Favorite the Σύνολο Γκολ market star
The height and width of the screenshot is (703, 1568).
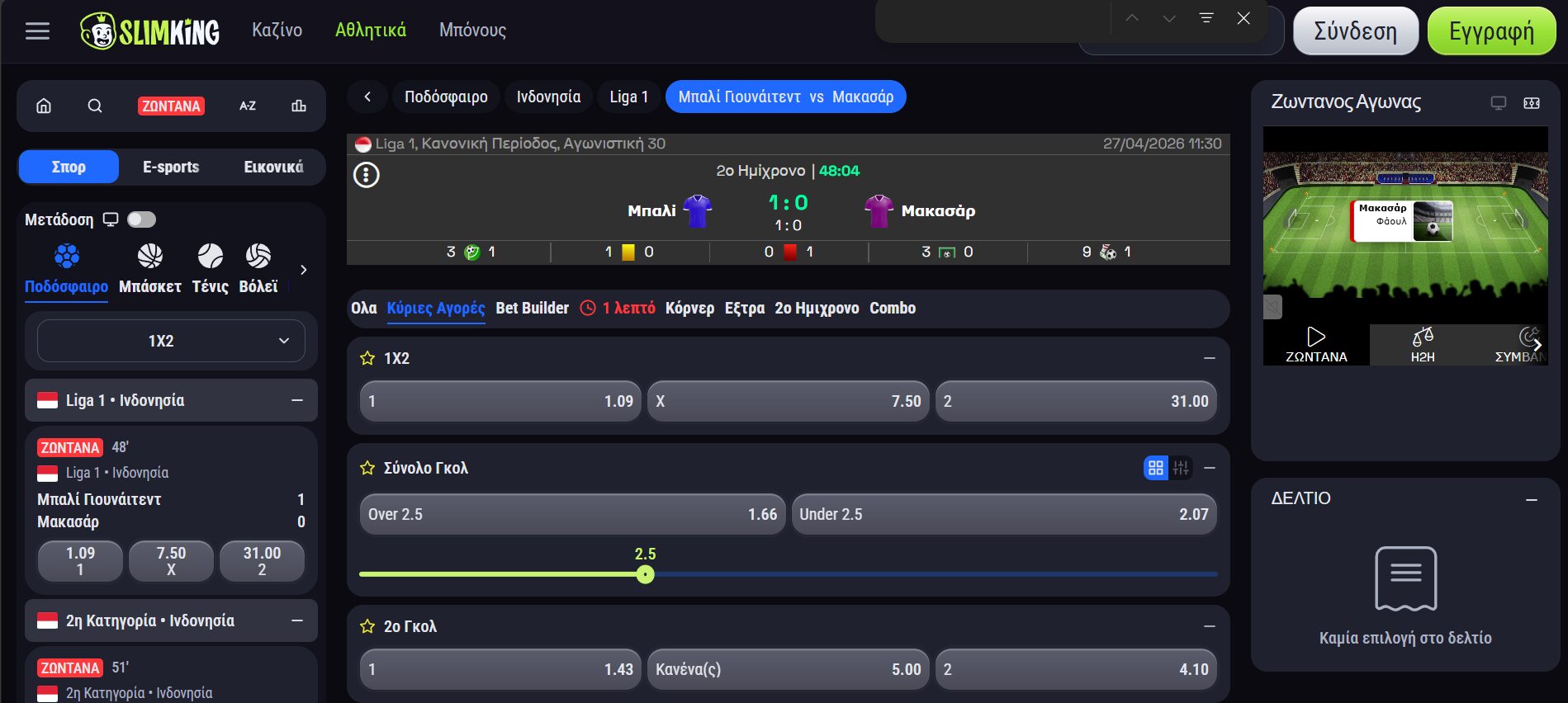[367, 468]
